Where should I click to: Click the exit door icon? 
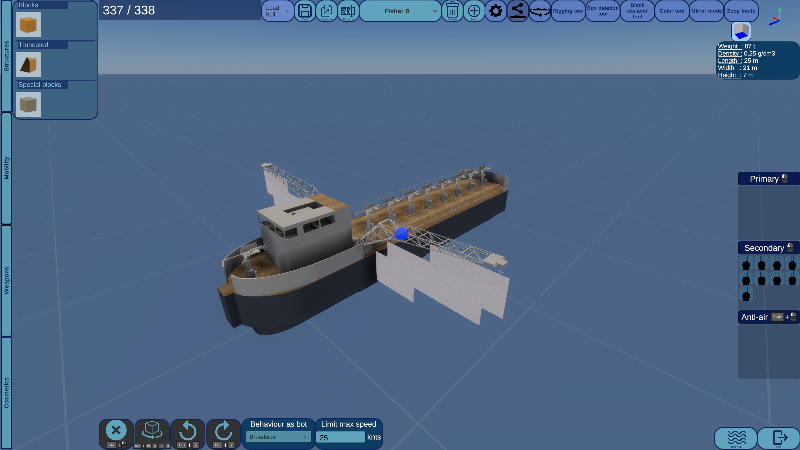779,438
